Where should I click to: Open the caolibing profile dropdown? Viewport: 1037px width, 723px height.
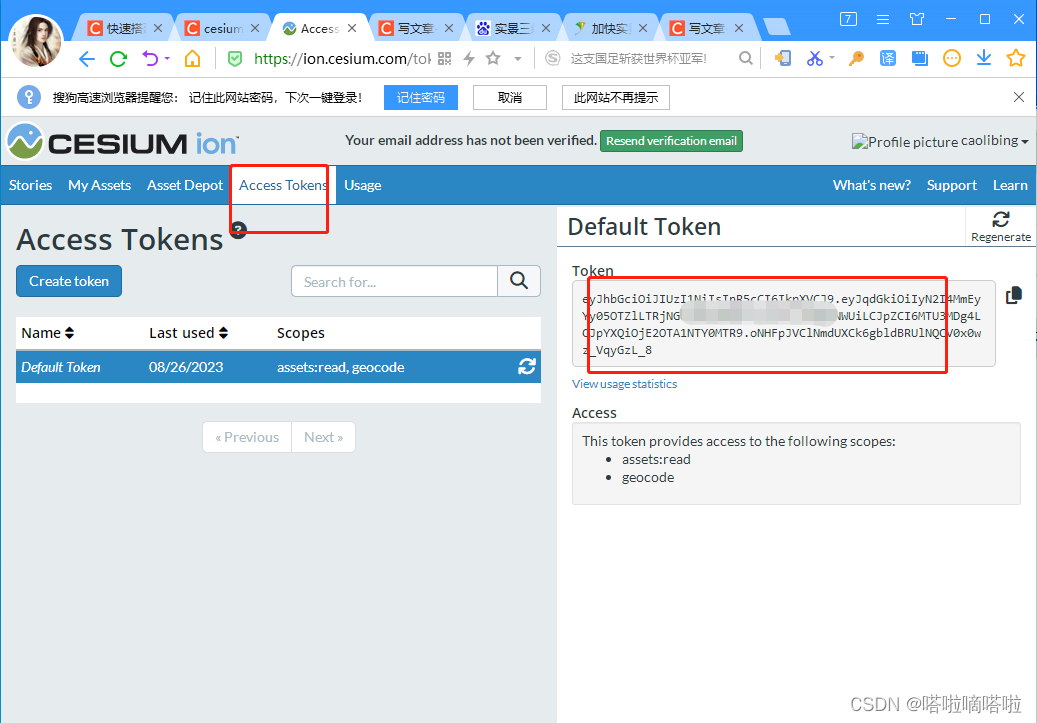pyautogui.click(x=994, y=141)
